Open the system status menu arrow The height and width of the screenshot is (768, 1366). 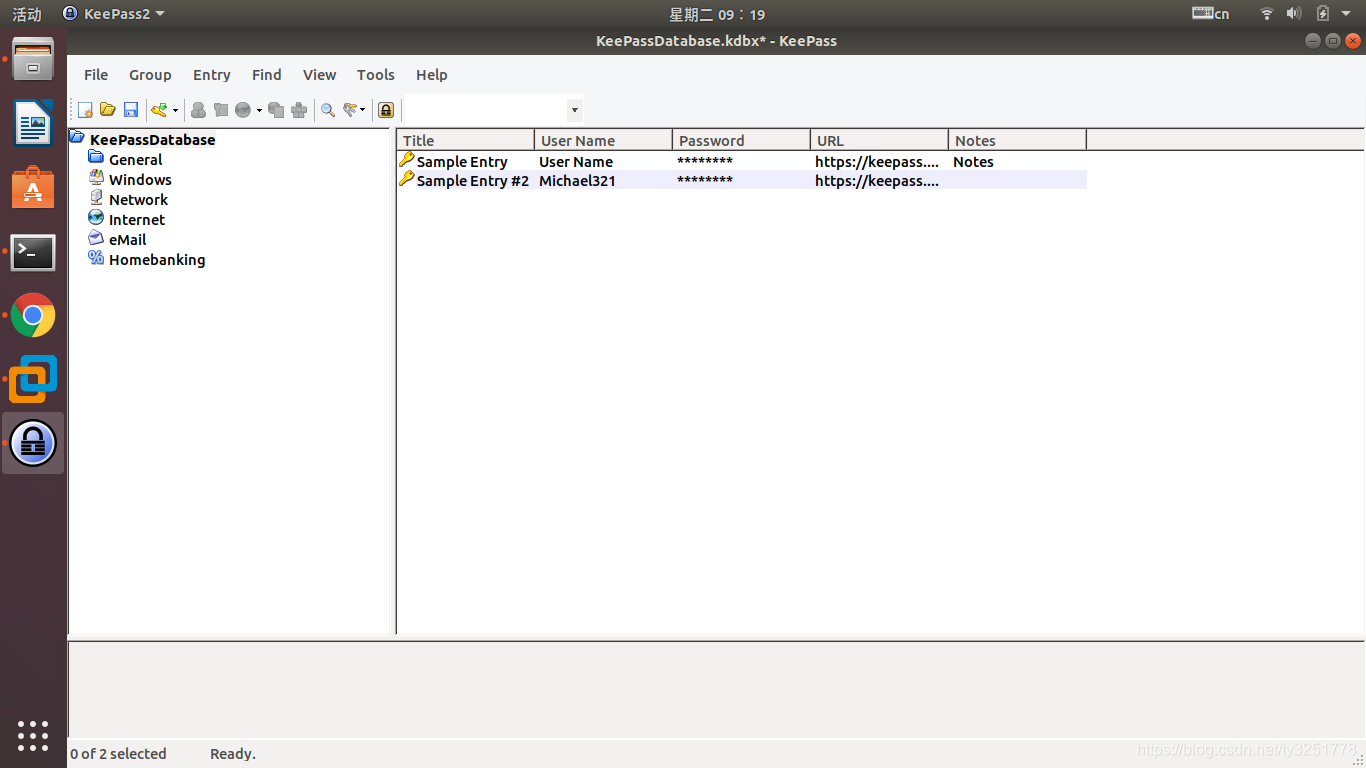1346,14
